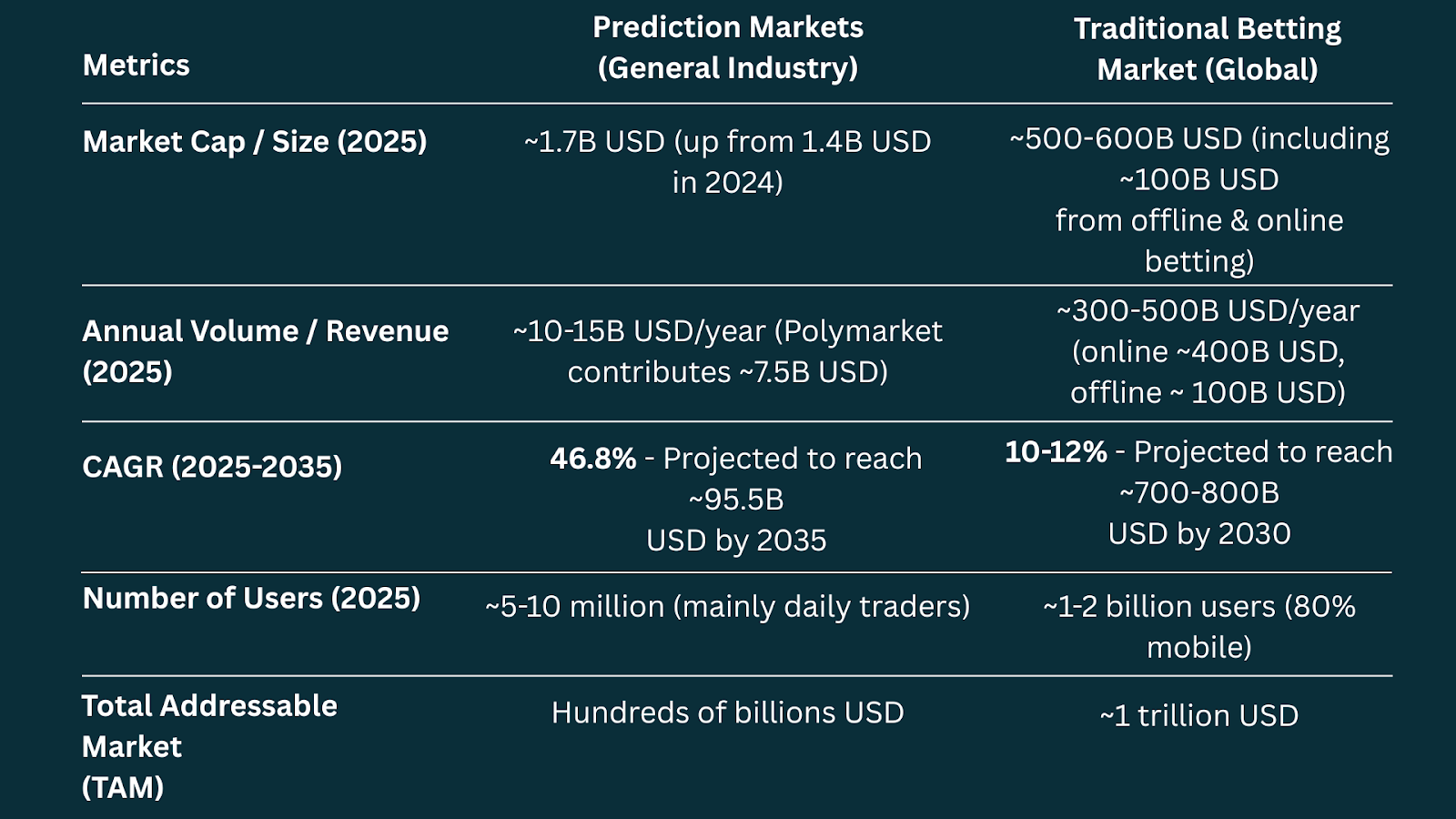Click the Traditional Betting Market (Global) header
Screen dimensions: 1456x819
[1207, 49]
